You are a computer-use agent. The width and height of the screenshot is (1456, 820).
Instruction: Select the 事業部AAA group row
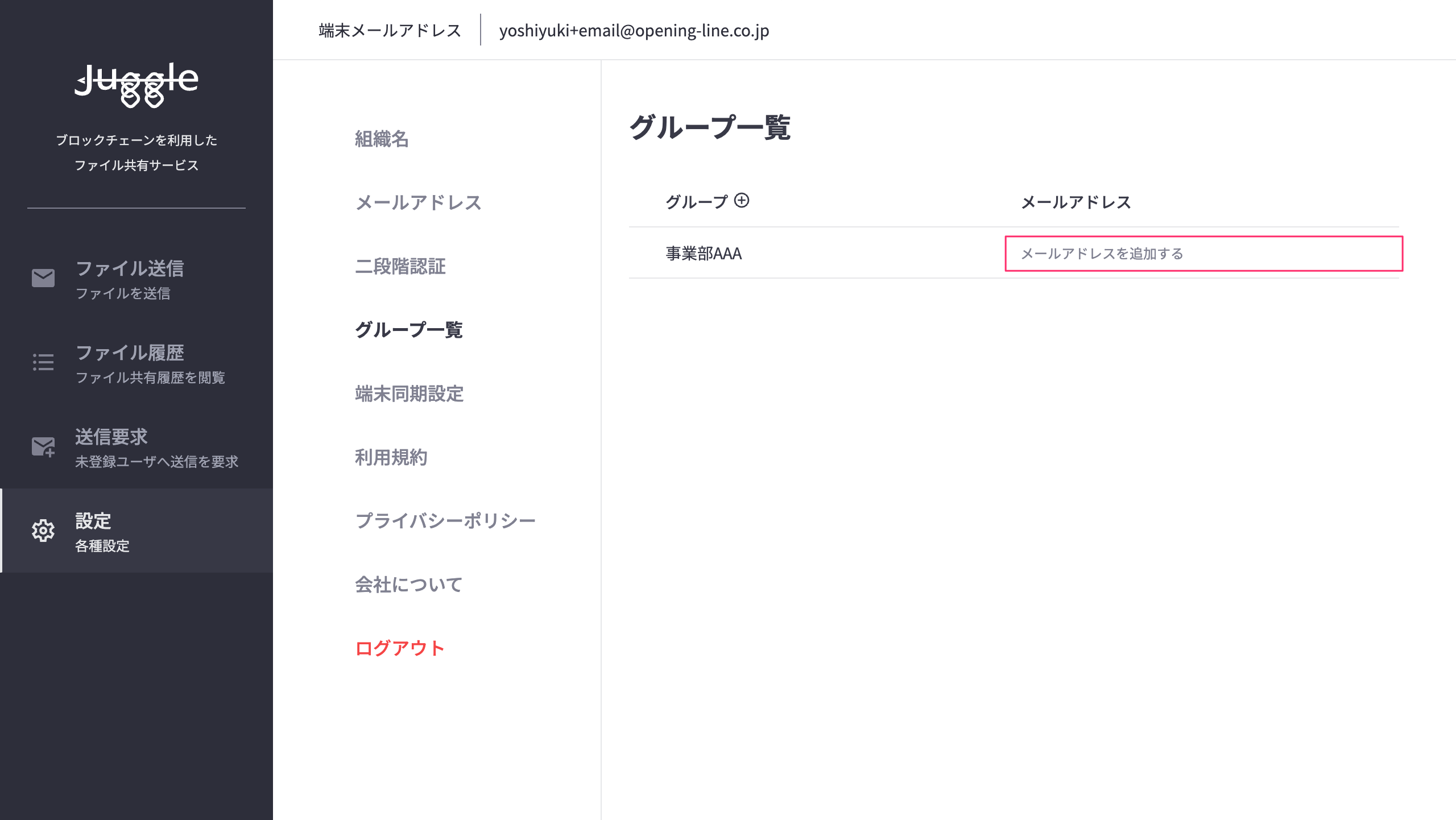tap(704, 254)
